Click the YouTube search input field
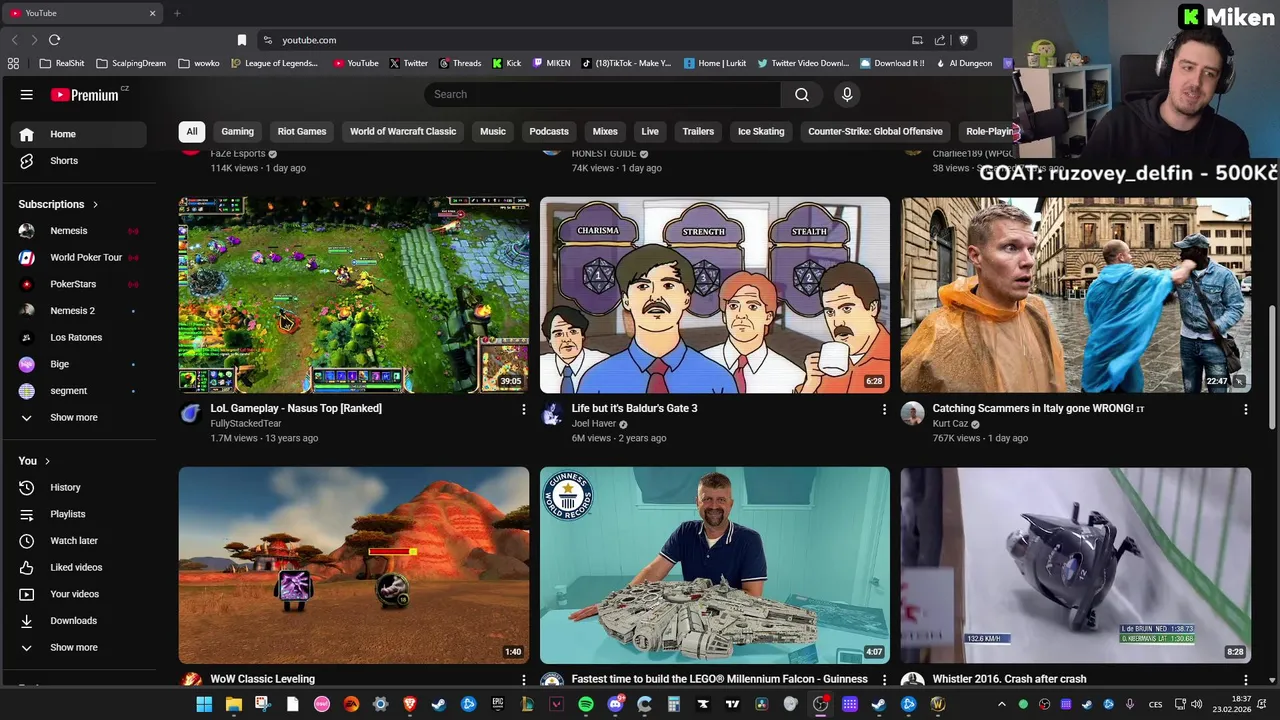The image size is (1280, 720). click(603, 94)
